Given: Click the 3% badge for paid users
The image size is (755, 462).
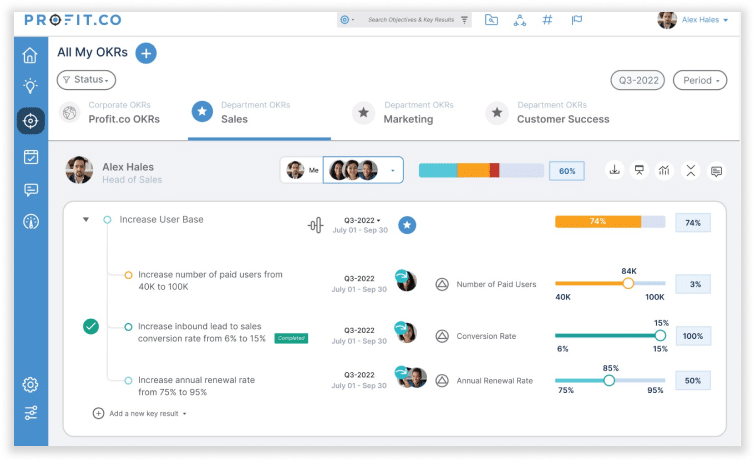Looking at the screenshot, I should coord(693,284).
